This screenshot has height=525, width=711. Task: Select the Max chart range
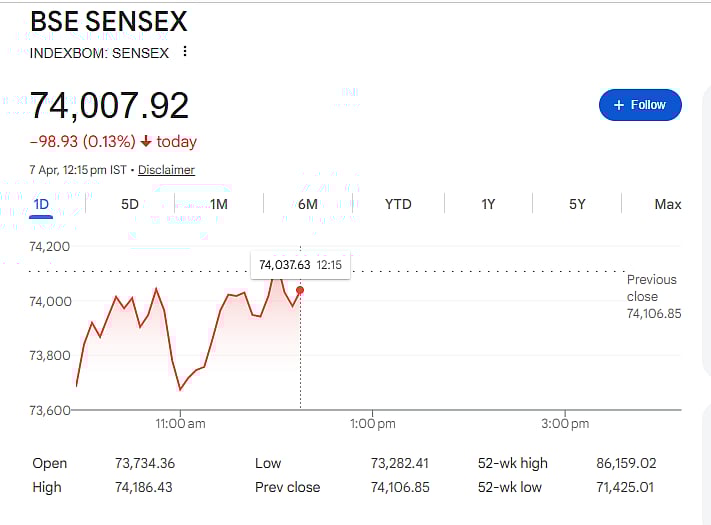click(668, 204)
